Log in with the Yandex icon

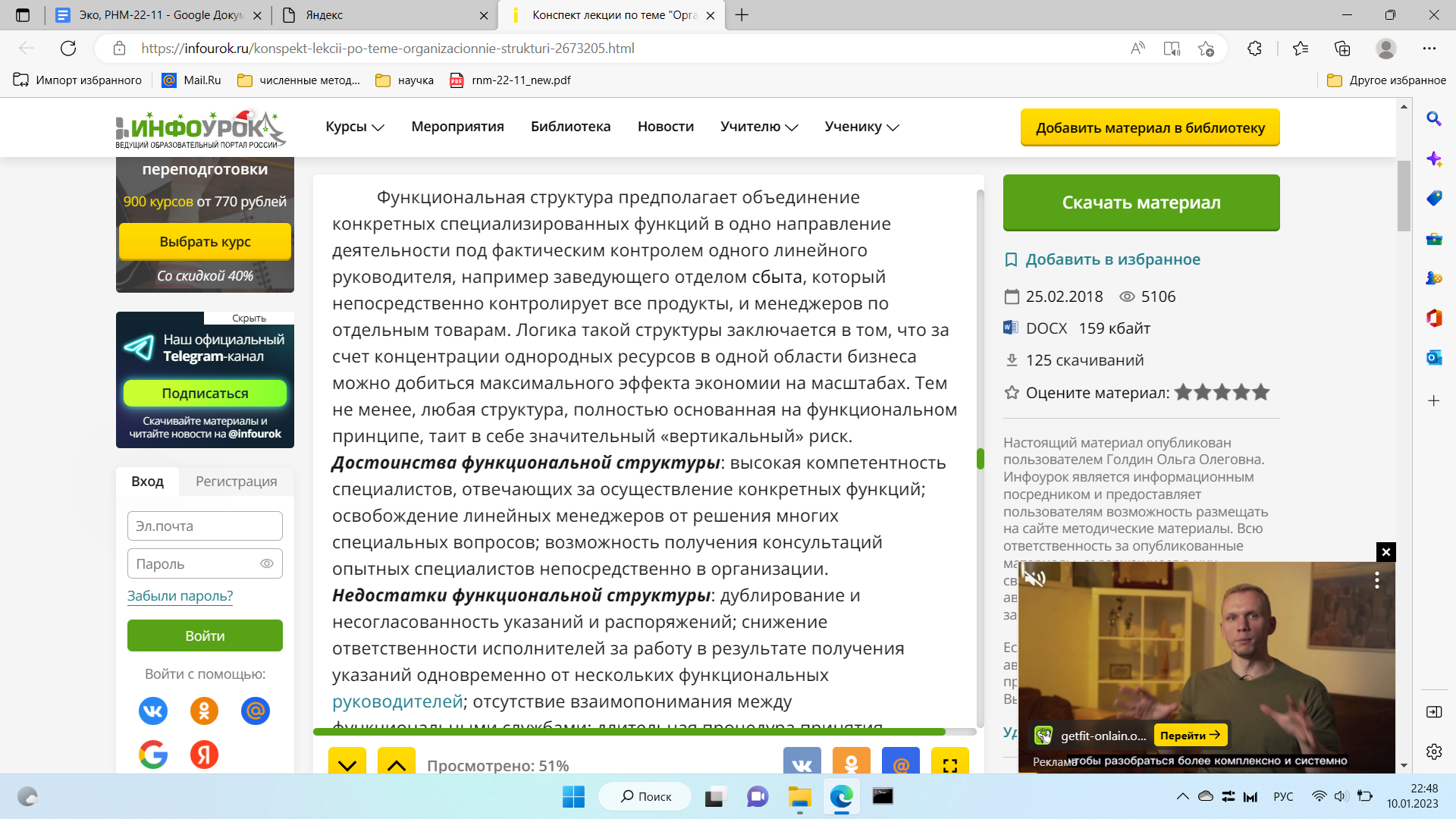204,755
